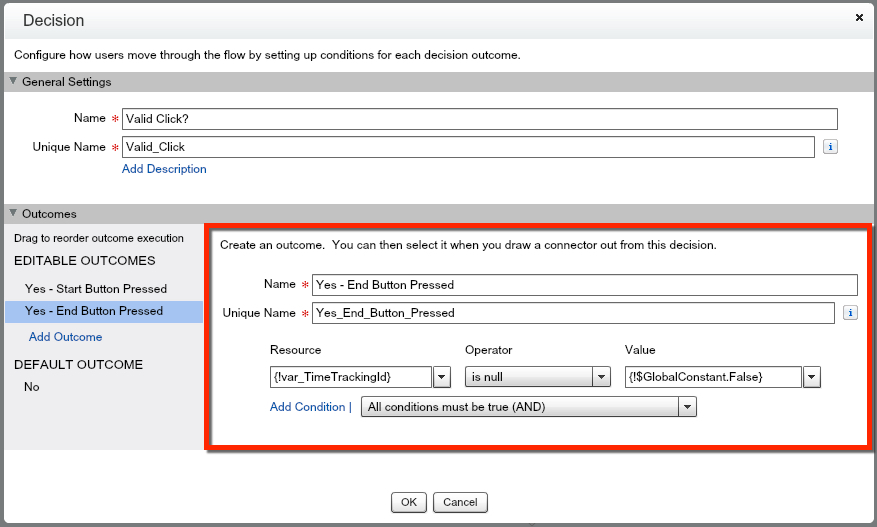Collapse the General Settings section
This screenshot has height=527, width=877.
[x=13, y=82]
